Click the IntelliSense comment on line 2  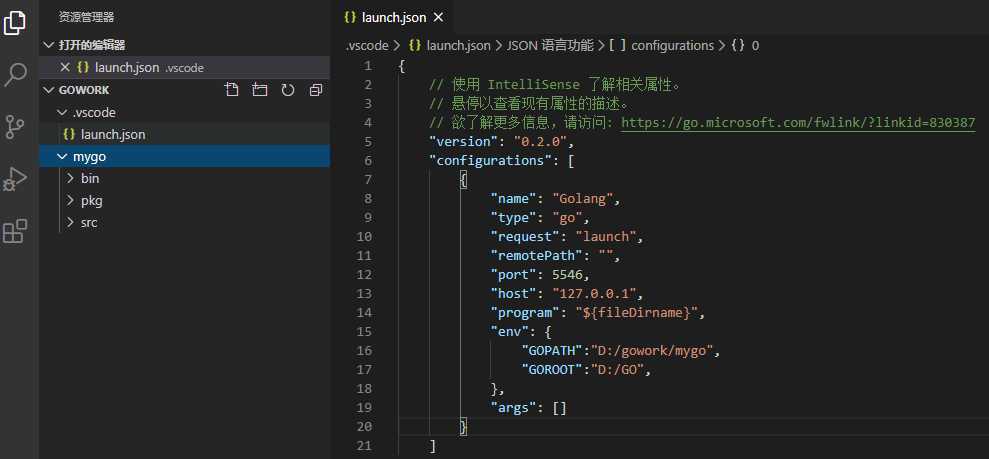coord(556,84)
